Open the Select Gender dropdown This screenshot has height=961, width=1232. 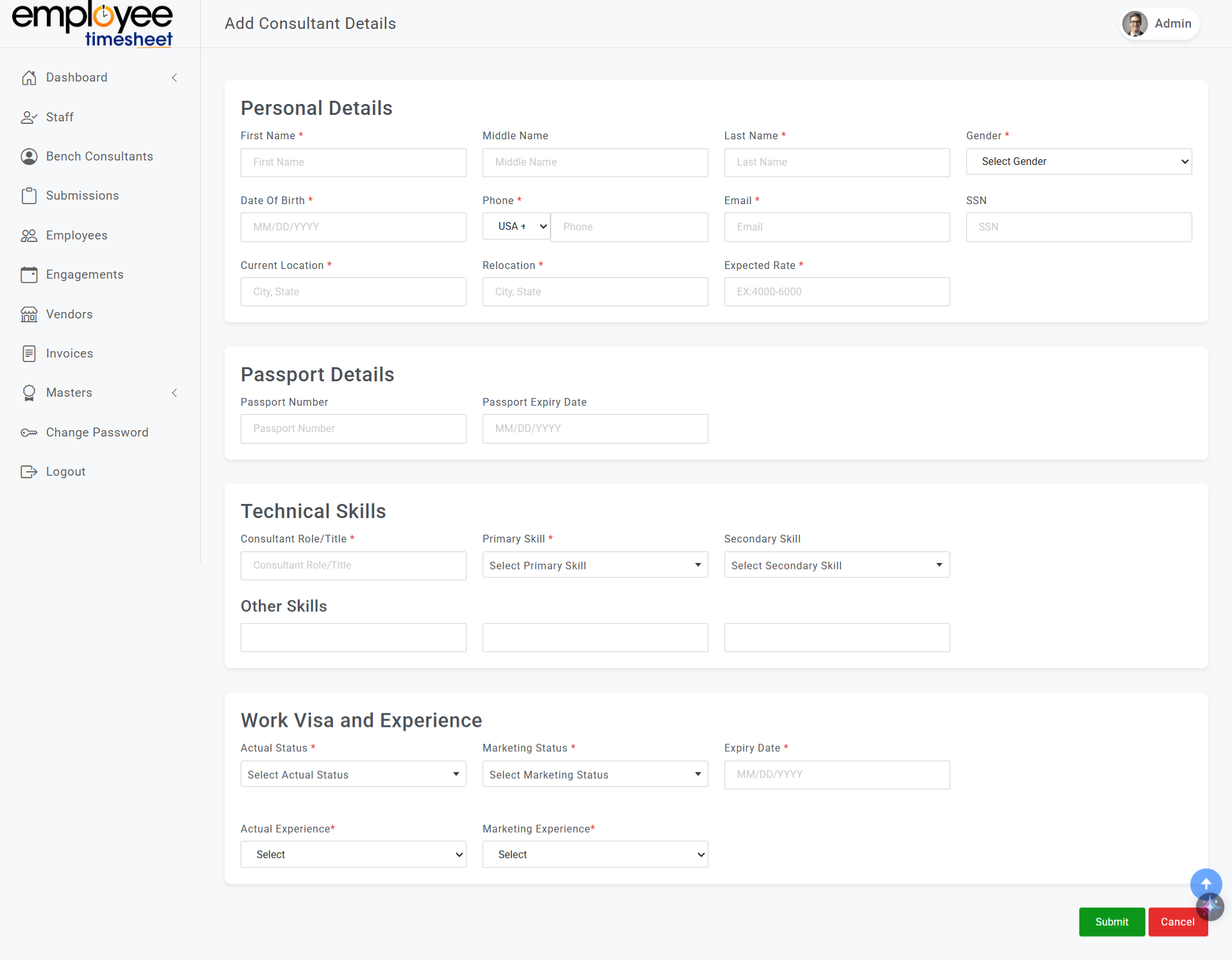[1079, 162]
